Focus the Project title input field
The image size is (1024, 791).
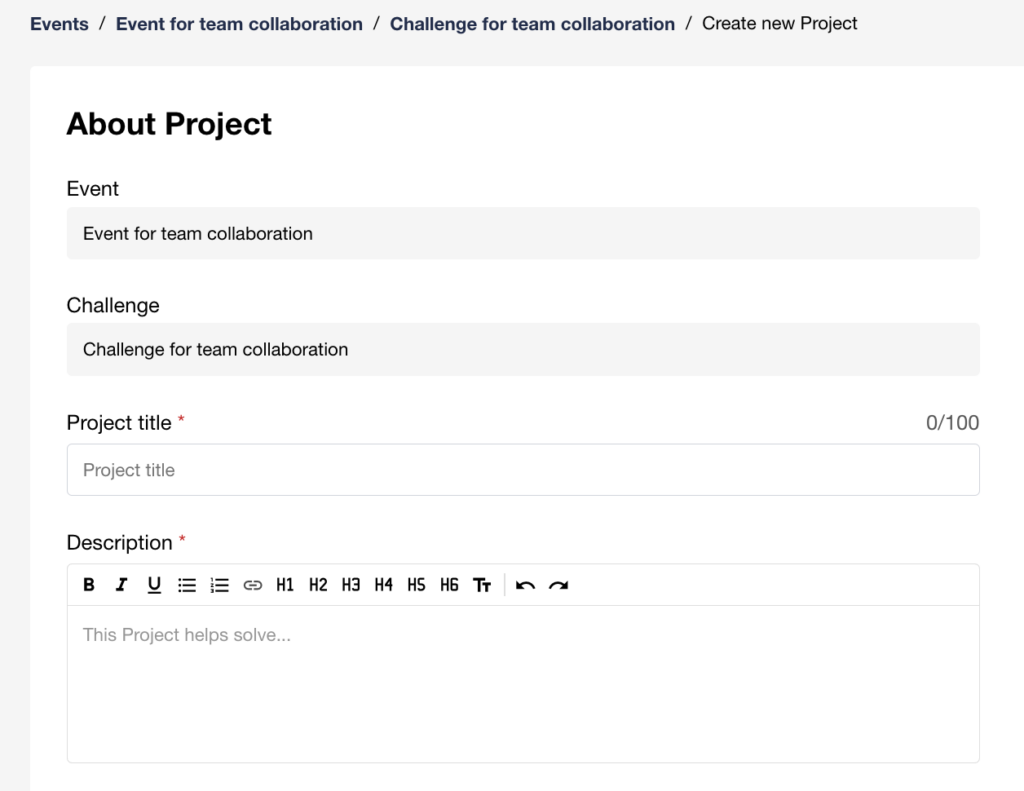pyautogui.click(x=523, y=470)
